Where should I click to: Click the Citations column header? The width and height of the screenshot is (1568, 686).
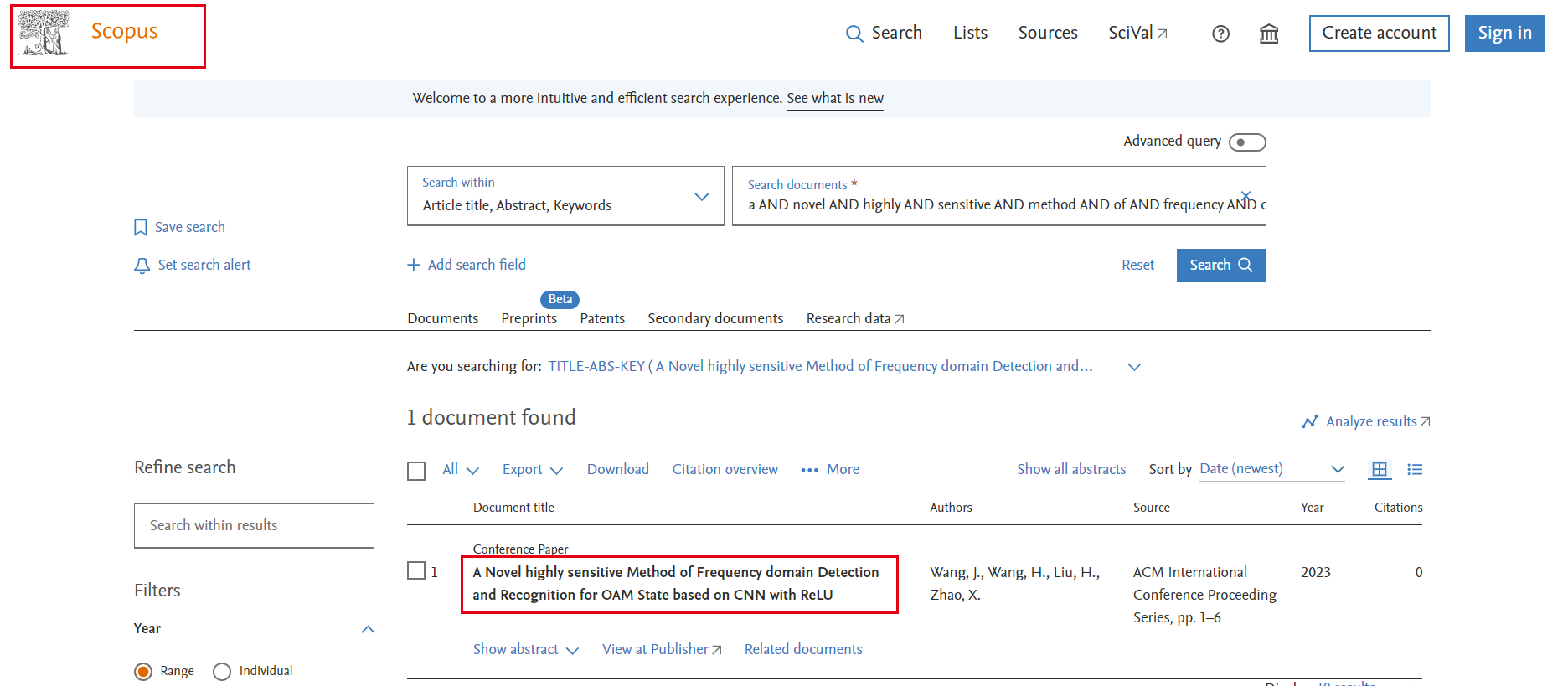click(x=1398, y=508)
